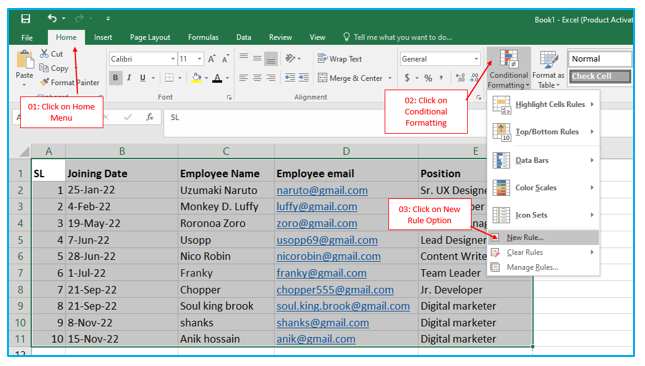The image size is (645, 366).
Task: Open Clear Rules submenu
Action: (543, 252)
